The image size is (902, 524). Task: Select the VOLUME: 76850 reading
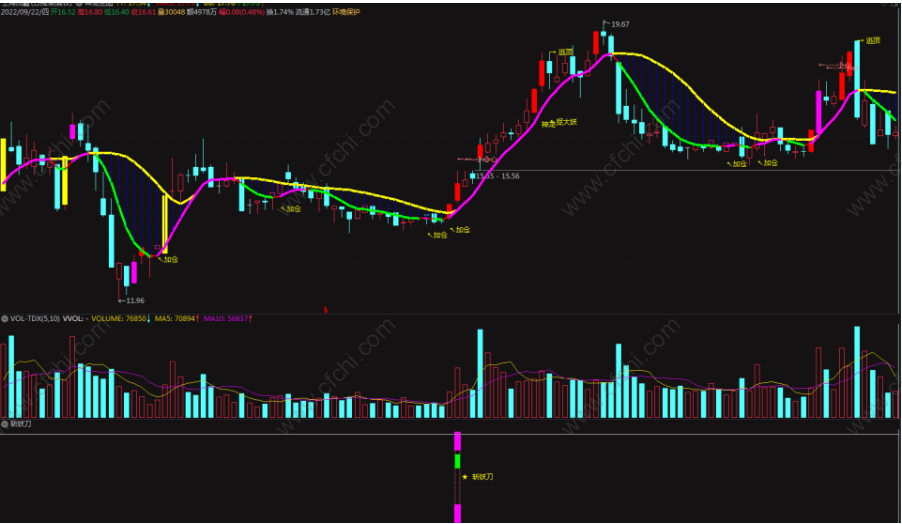coord(119,318)
